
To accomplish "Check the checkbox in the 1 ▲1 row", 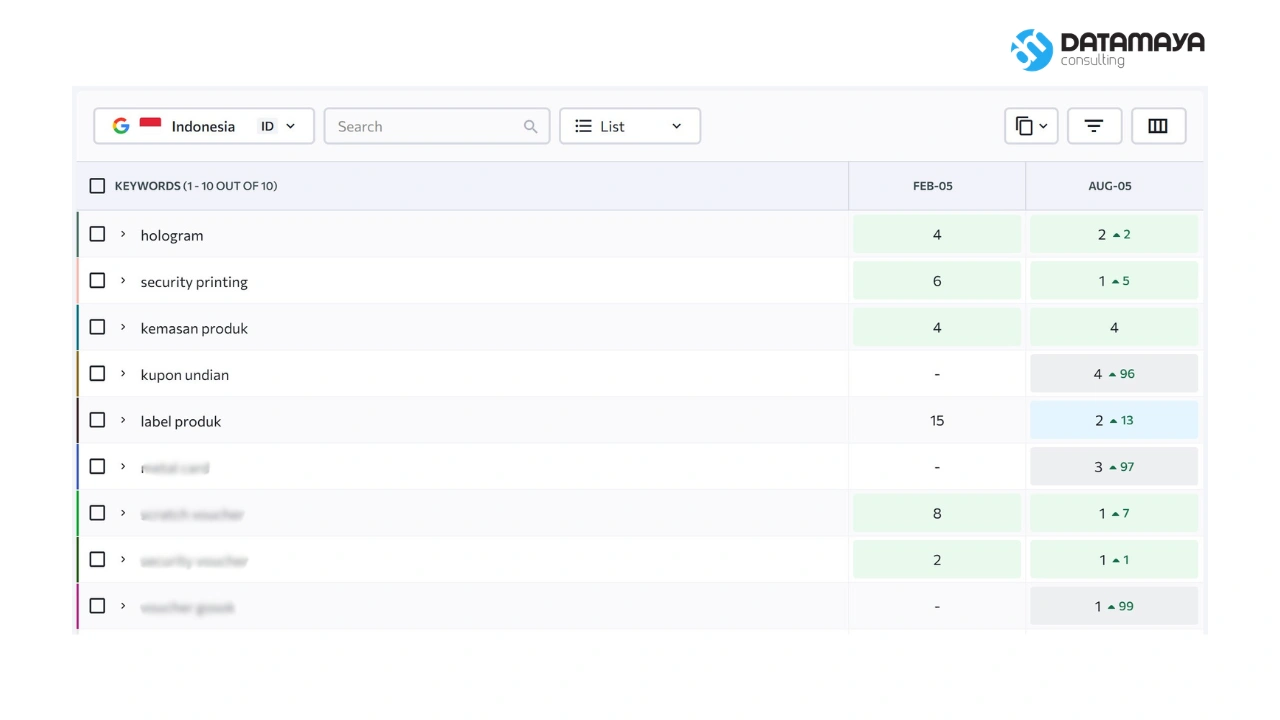I will click(x=97, y=559).
